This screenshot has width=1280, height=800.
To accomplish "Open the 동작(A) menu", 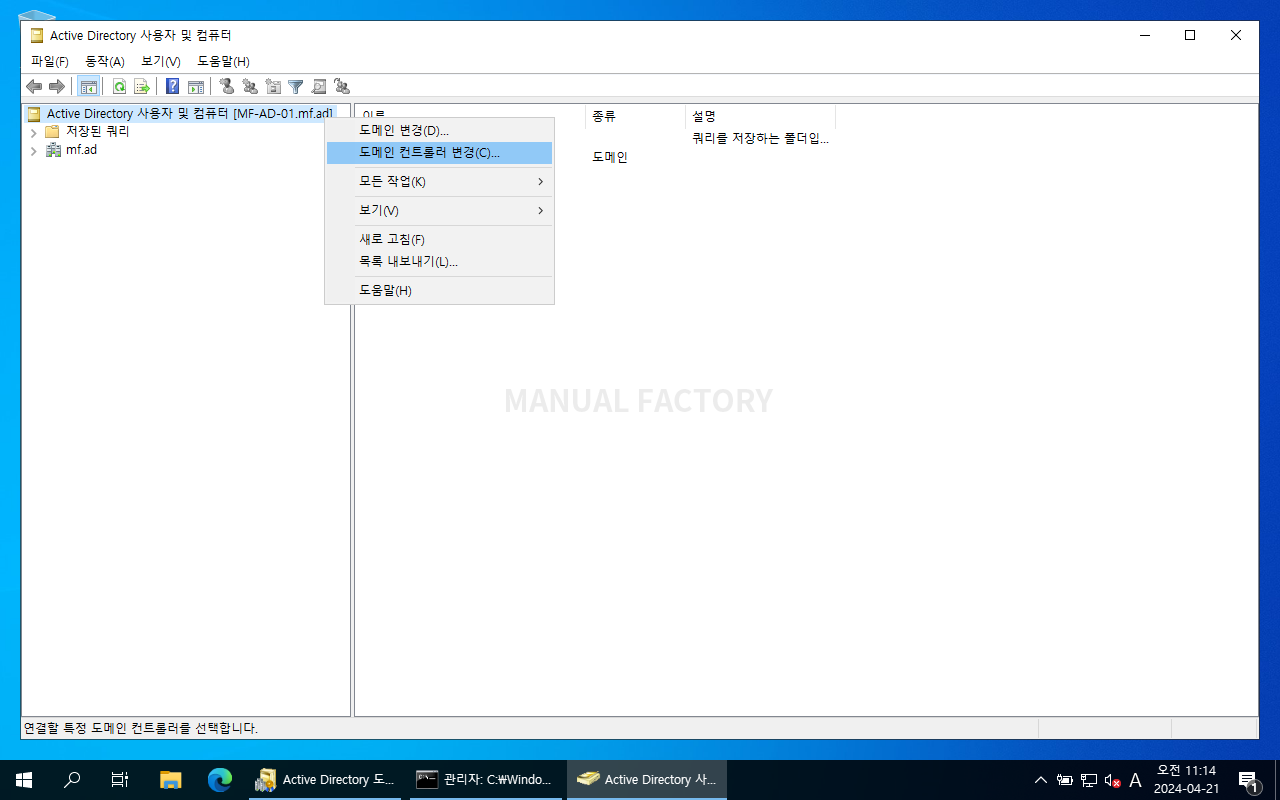I will (x=105, y=62).
